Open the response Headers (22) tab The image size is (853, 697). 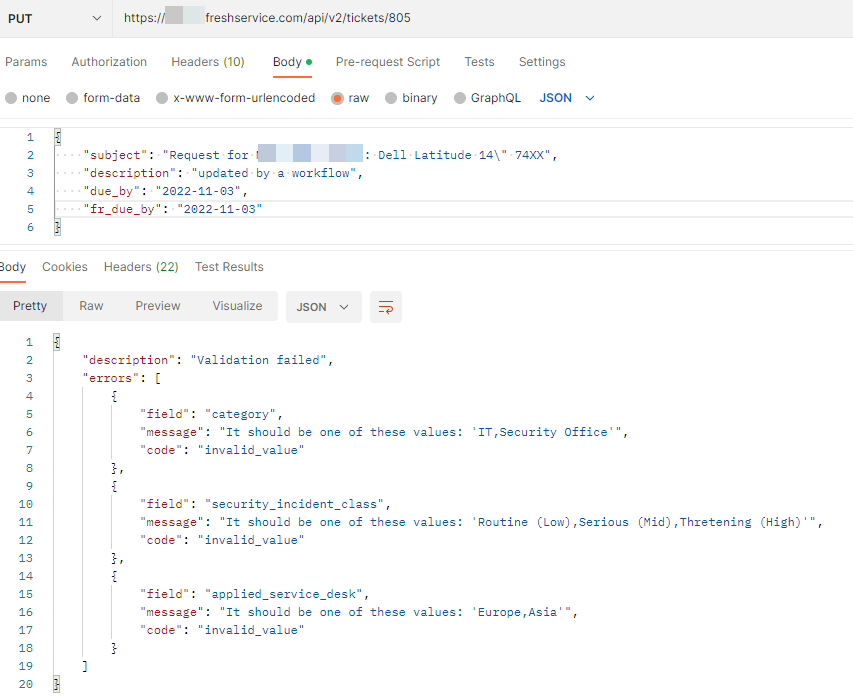pyautogui.click(x=141, y=267)
